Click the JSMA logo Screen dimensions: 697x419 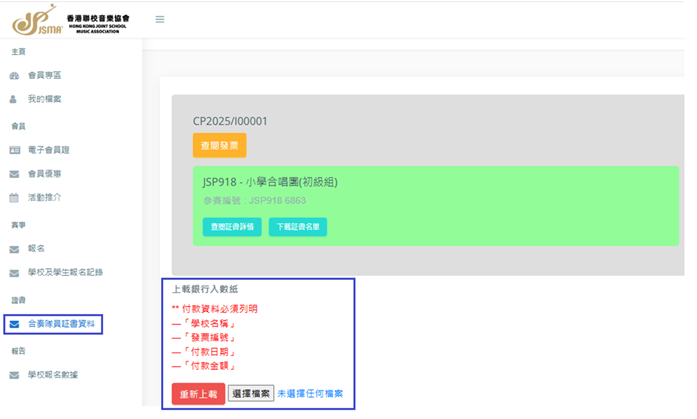pyautogui.click(x=71, y=20)
